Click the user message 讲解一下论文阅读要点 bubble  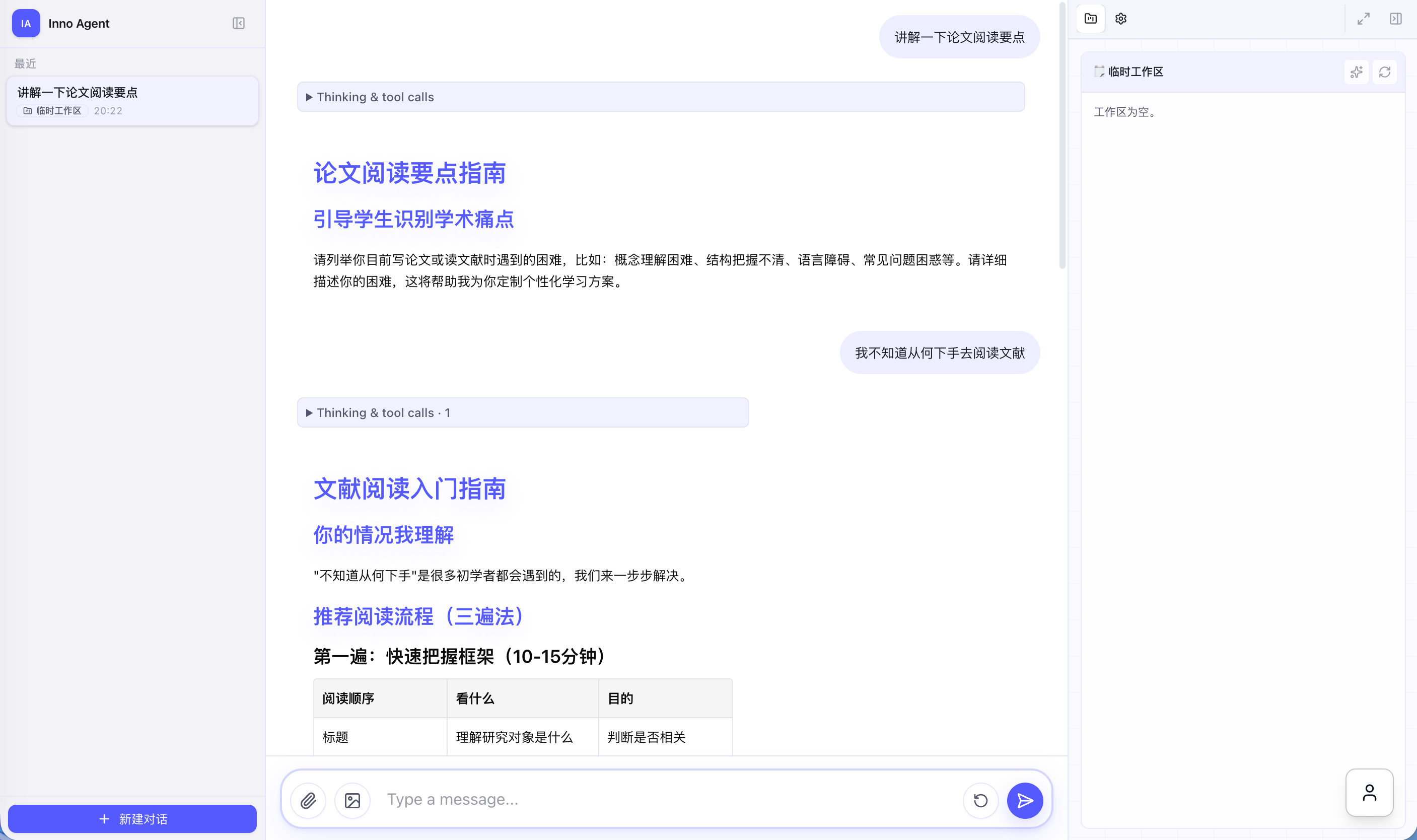point(959,37)
